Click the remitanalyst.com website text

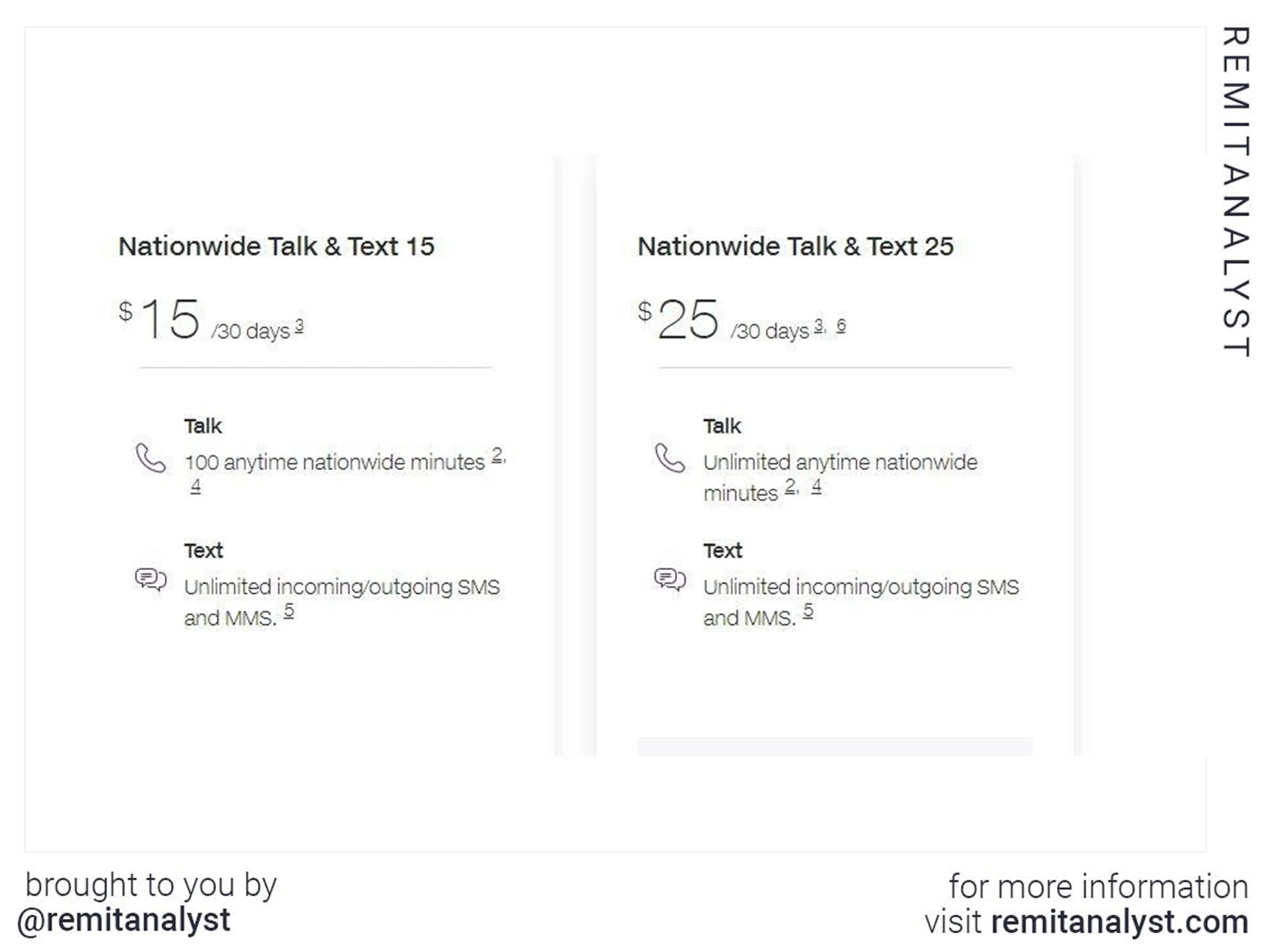coord(1120,922)
